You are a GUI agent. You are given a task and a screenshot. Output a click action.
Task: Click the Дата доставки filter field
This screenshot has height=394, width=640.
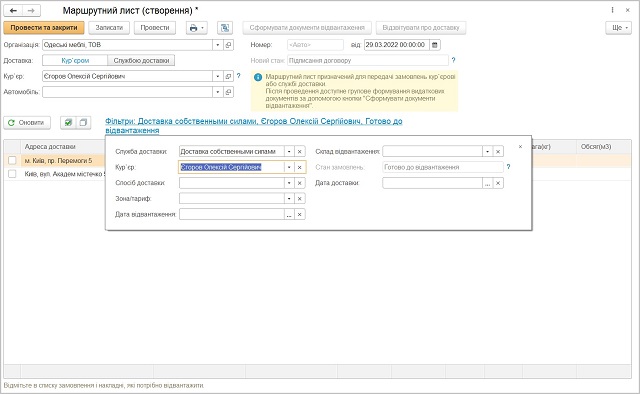click(x=432, y=183)
